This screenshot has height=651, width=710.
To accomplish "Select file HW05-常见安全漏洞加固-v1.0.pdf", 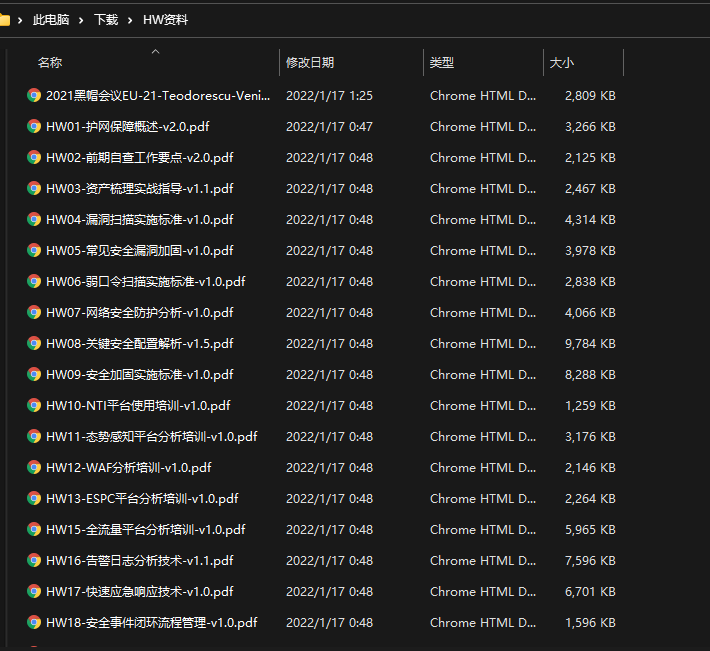I will (140, 250).
